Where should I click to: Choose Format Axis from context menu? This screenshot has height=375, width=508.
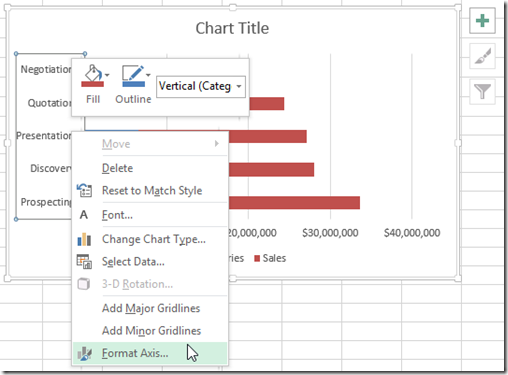click(150, 353)
